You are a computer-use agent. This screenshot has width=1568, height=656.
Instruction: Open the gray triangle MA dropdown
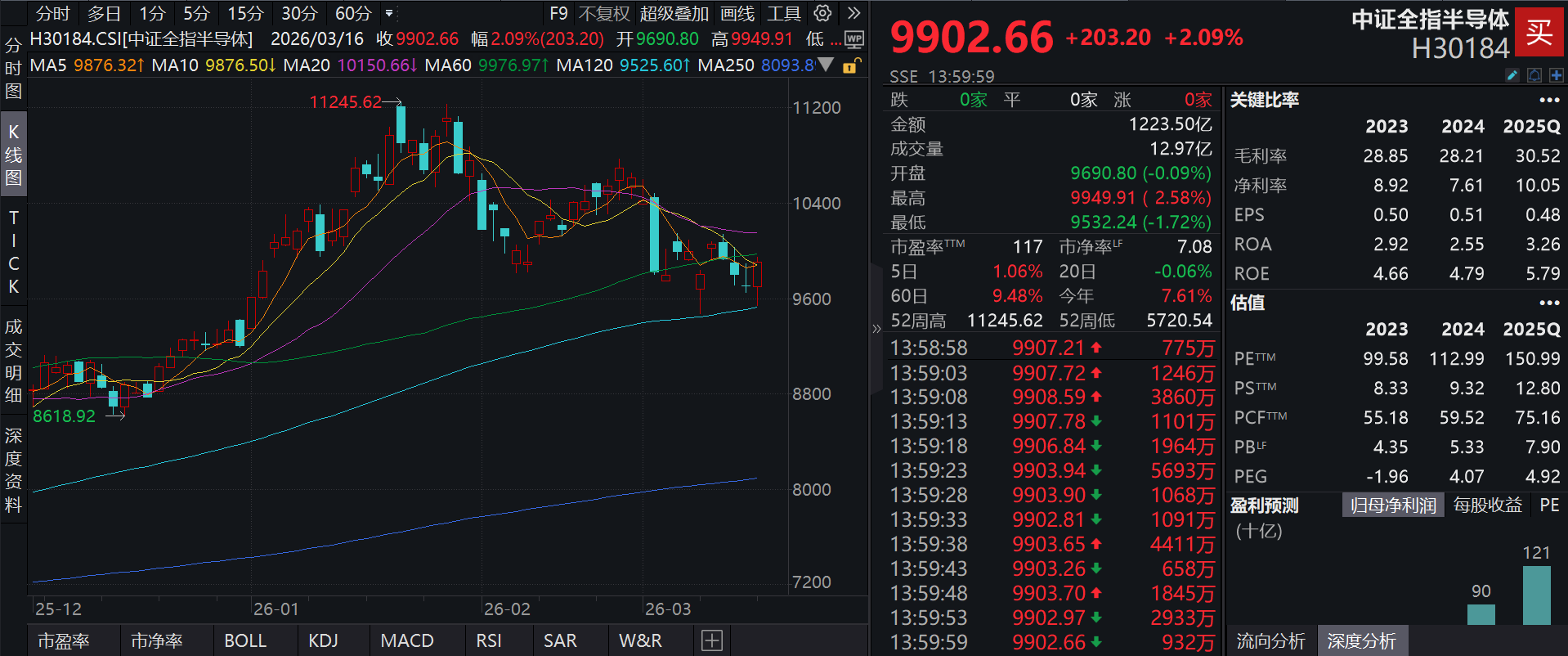click(826, 64)
